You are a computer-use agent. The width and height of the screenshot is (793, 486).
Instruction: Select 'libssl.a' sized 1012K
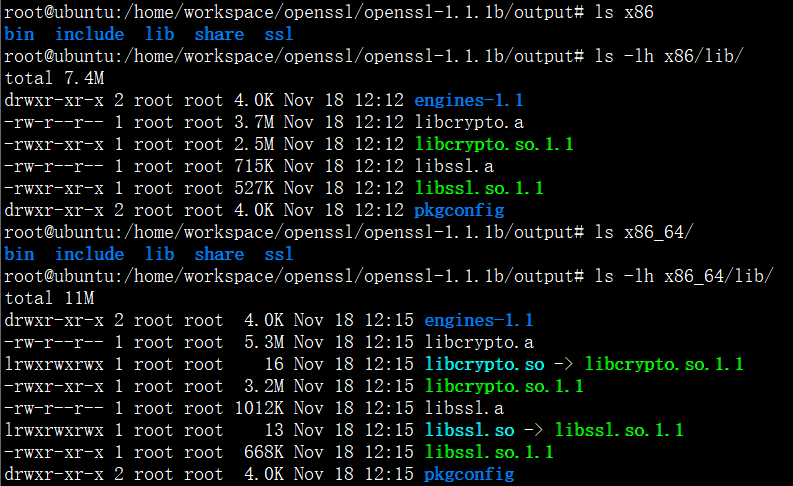[464, 408]
